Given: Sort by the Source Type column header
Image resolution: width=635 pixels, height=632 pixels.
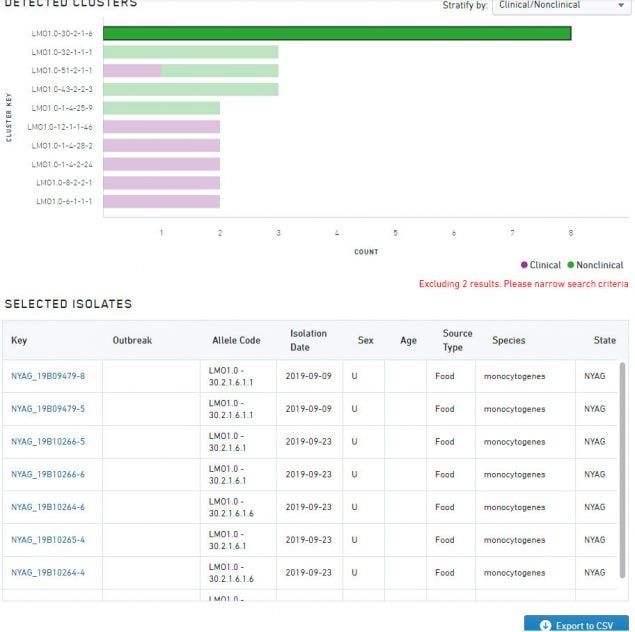Looking at the screenshot, I should [457, 340].
